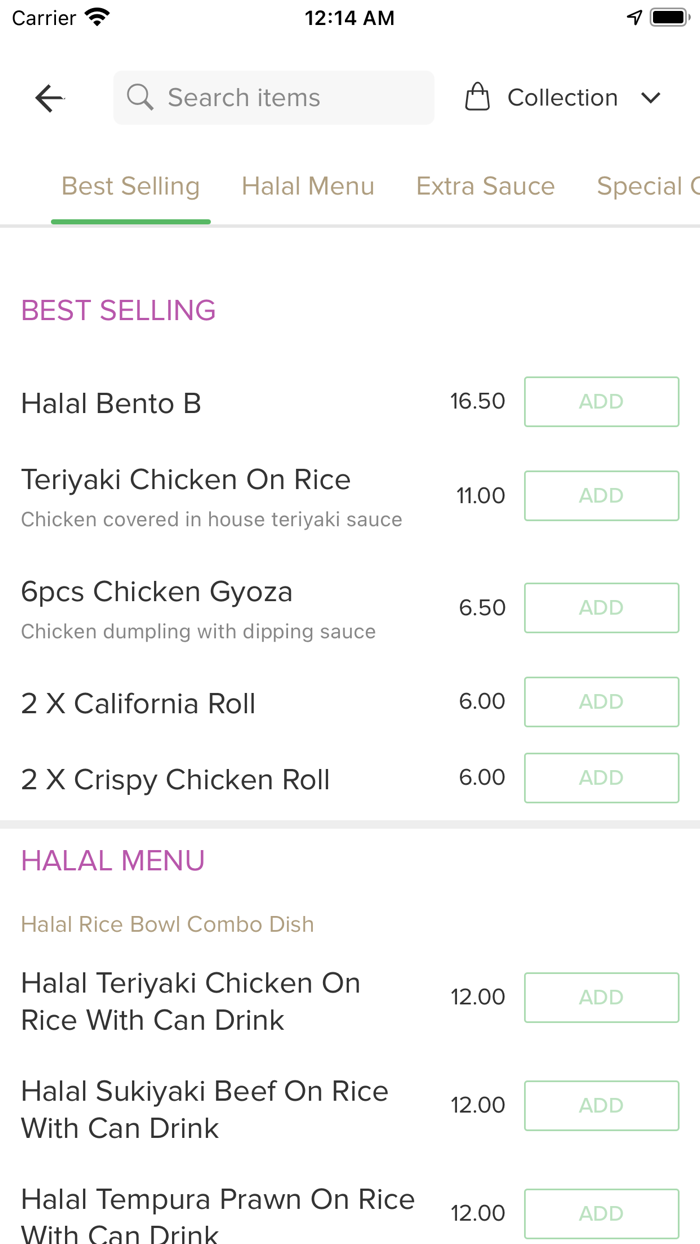Add 2 X California Roll to cart
This screenshot has width=700, height=1244.
coord(601,701)
